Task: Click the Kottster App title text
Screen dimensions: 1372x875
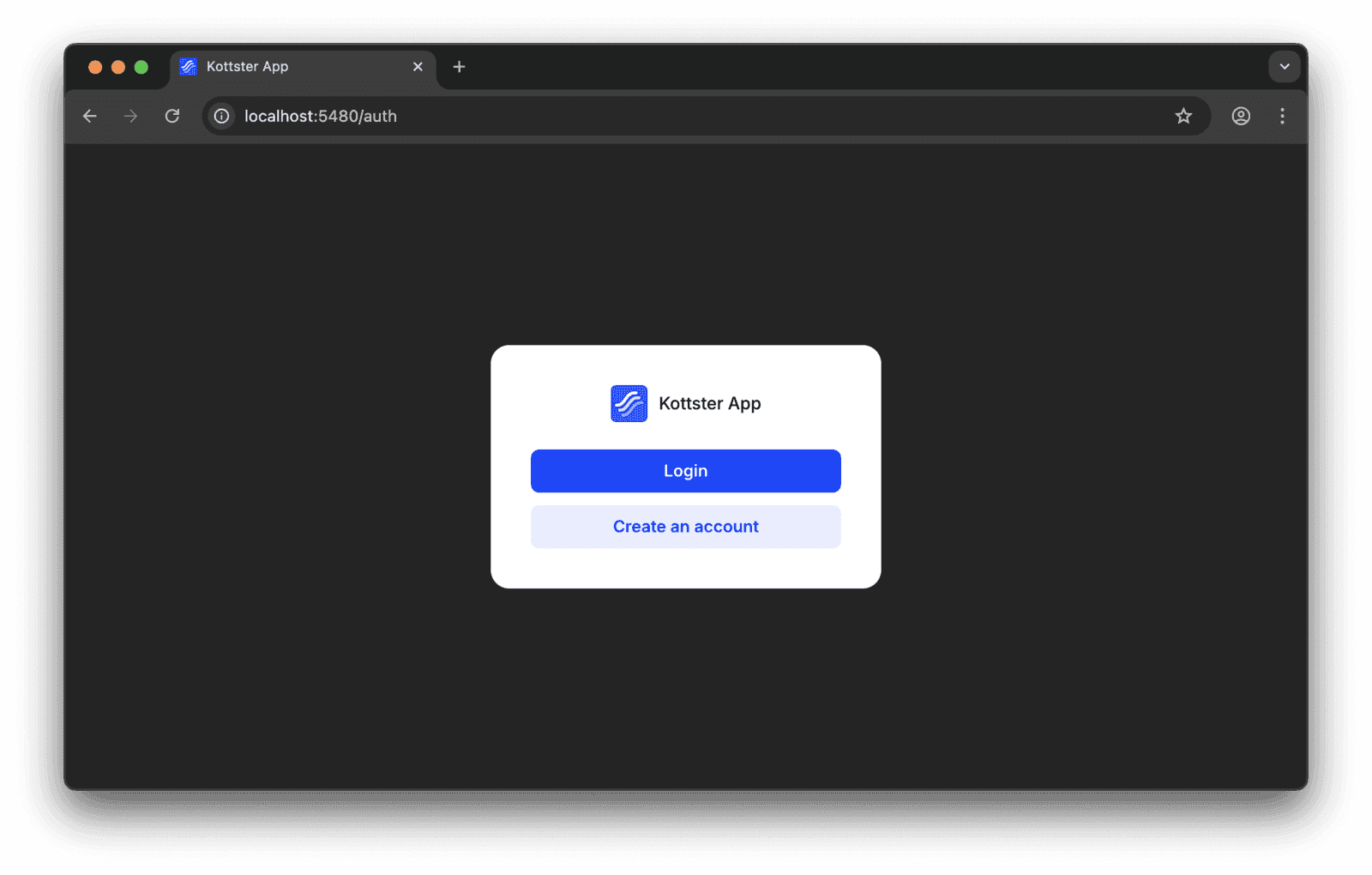Action: 709,403
